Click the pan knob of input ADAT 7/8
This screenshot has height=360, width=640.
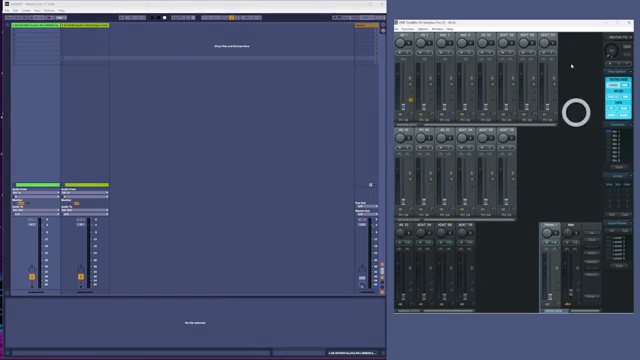544,43
